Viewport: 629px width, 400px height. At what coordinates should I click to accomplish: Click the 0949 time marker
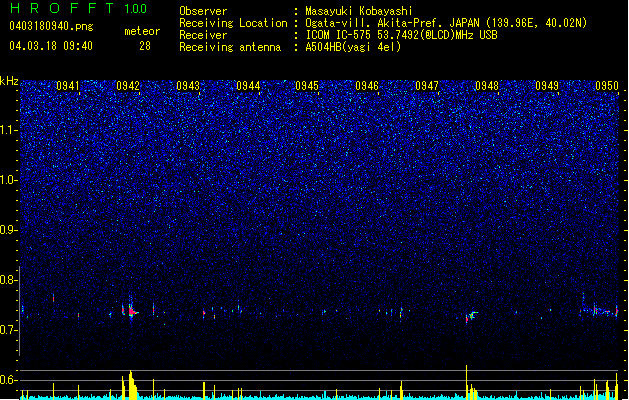coord(547,86)
